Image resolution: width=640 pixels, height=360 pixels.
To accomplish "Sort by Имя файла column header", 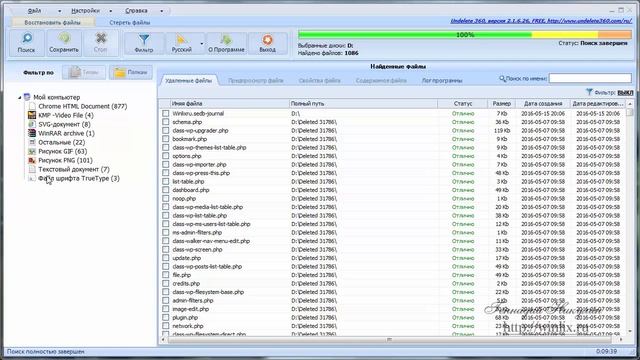I will coord(229,104).
